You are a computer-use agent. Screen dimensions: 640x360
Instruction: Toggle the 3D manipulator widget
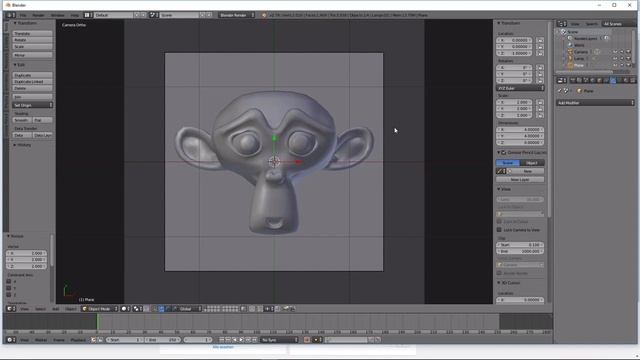coord(154,309)
